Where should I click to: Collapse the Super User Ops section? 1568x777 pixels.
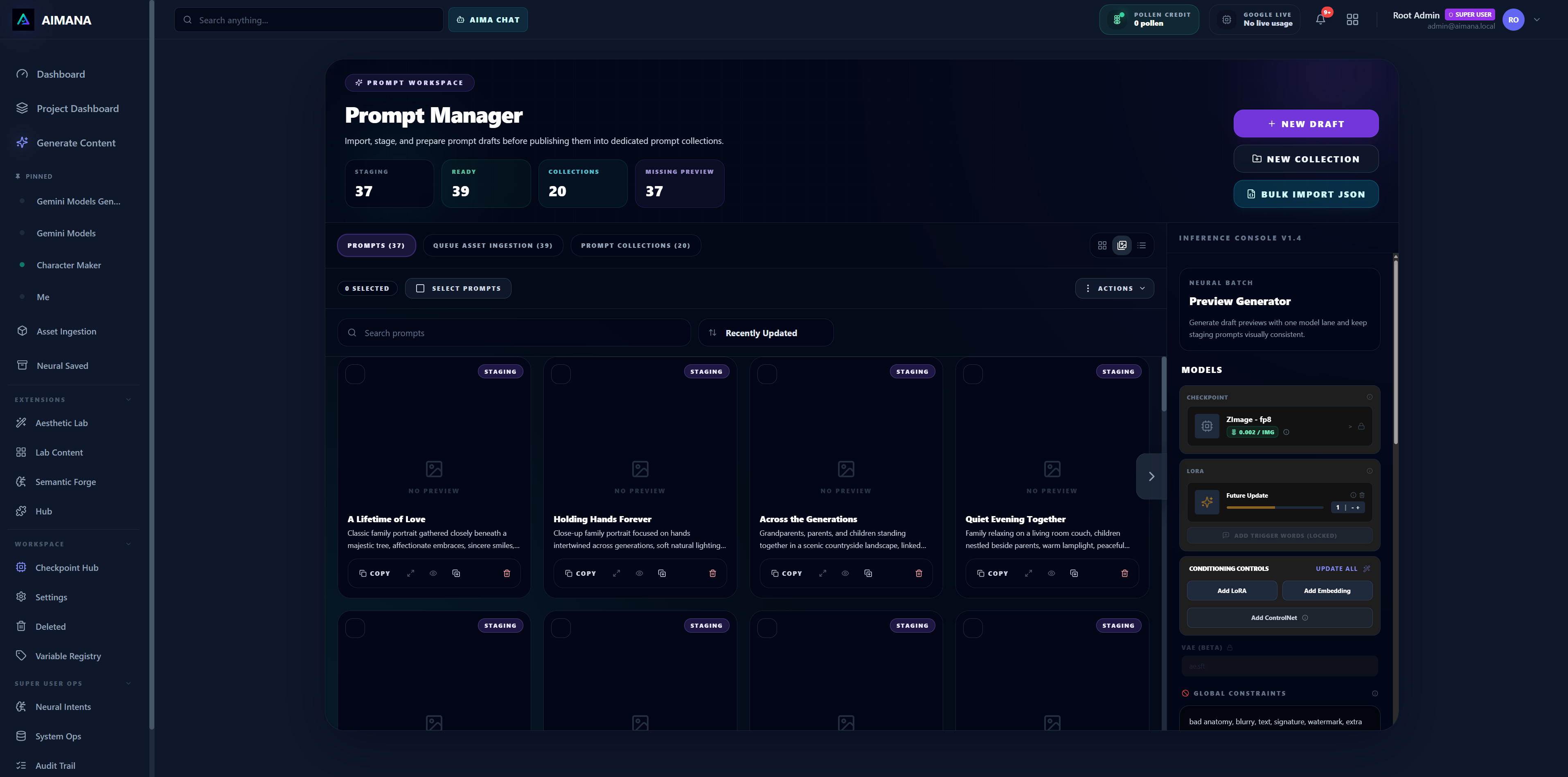128,683
